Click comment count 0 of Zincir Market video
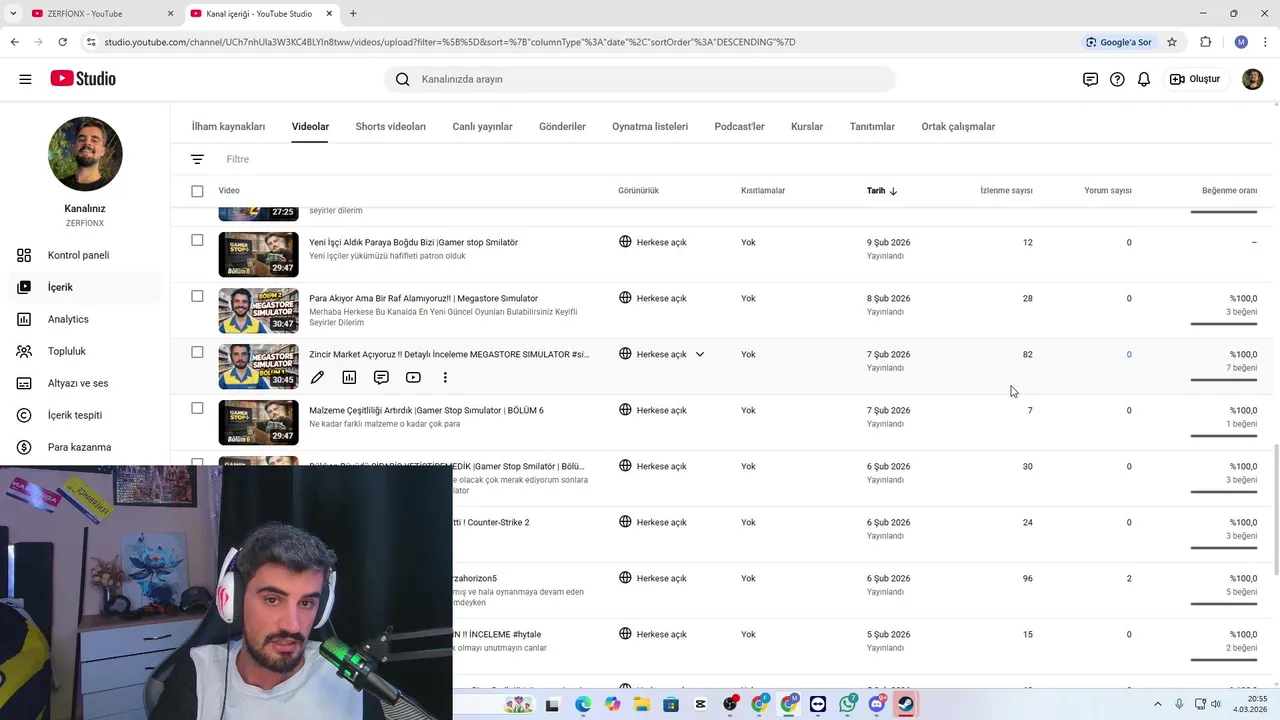Image resolution: width=1280 pixels, height=720 pixels. coord(1129,354)
